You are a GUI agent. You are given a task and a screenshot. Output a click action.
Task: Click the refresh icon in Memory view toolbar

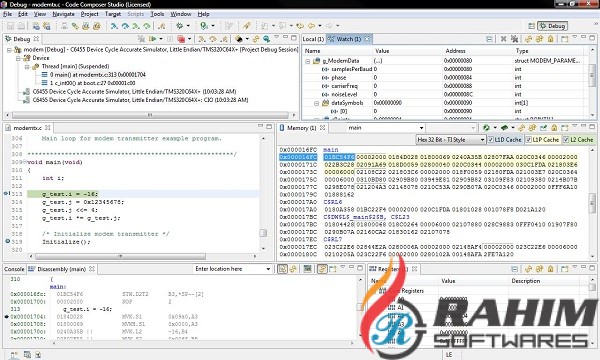(486, 128)
